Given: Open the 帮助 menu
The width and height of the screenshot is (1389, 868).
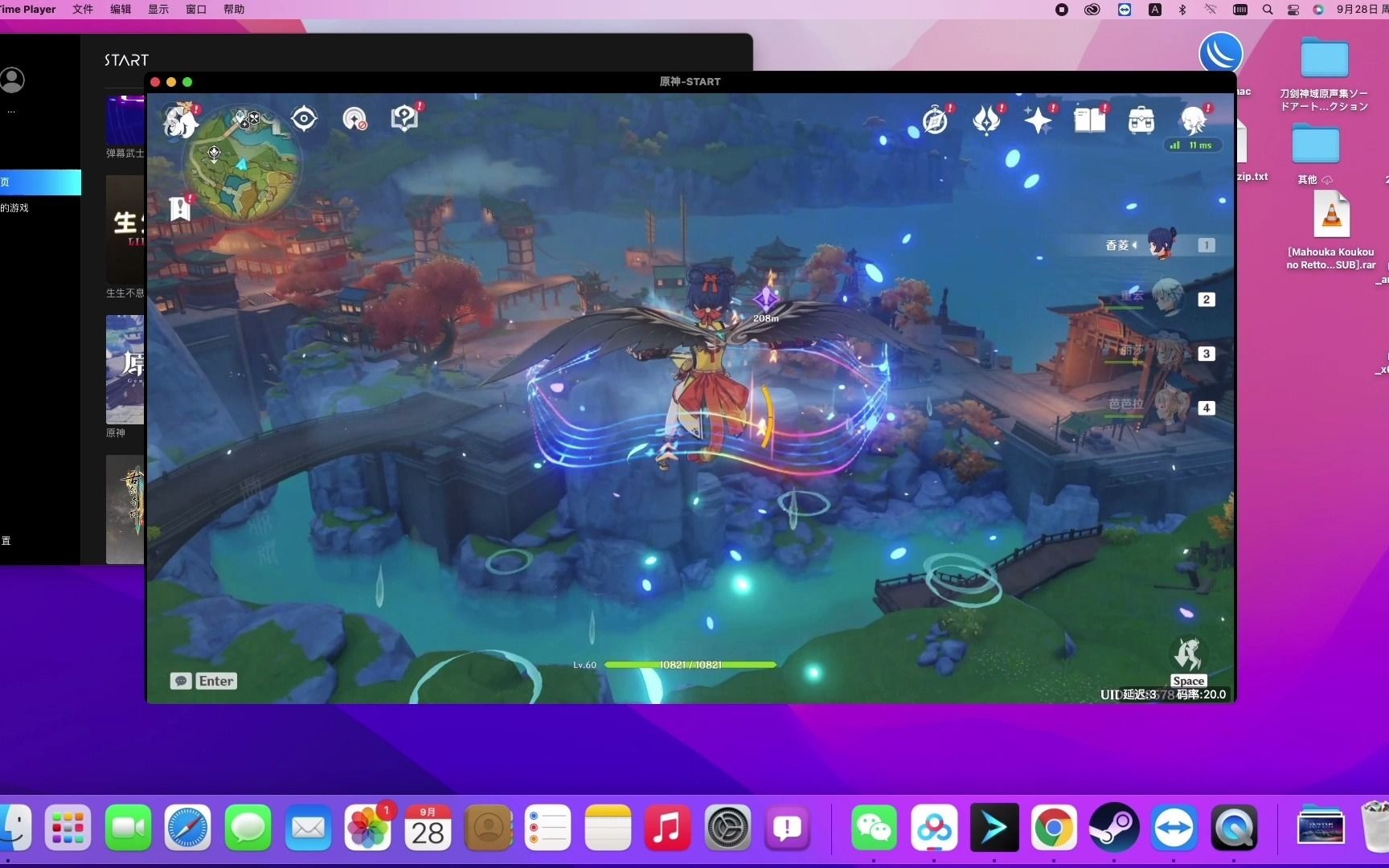Looking at the screenshot, I should [234, 10].
